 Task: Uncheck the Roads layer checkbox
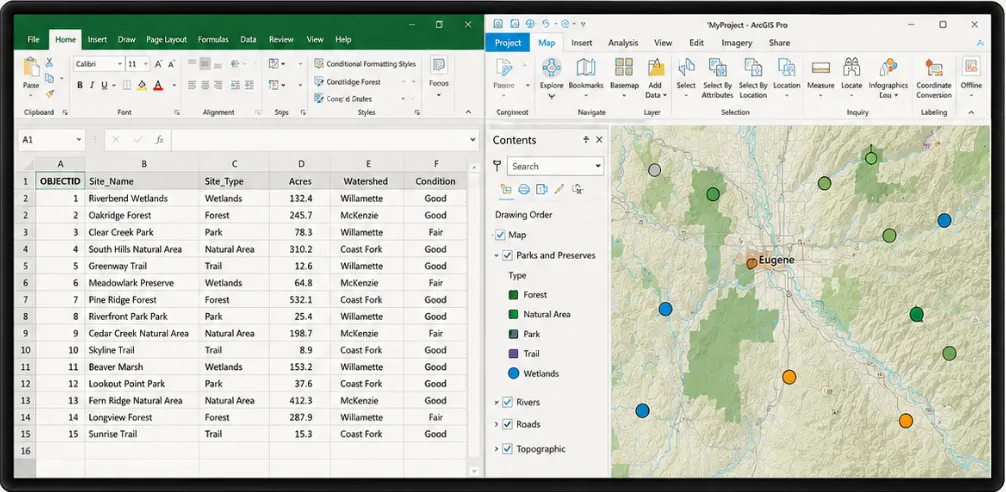click(507, 424)
